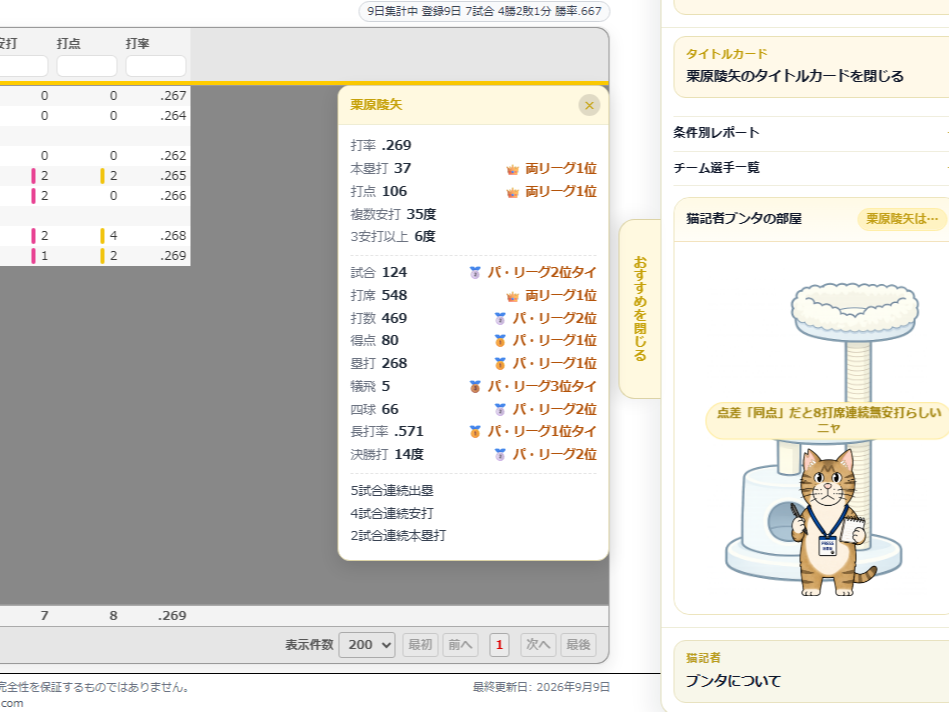Click the medal icon in 得点 80 row
Image resolution: width=949 pixels, height=712 pixels.
pyautogui.click(x=500, y=341)
